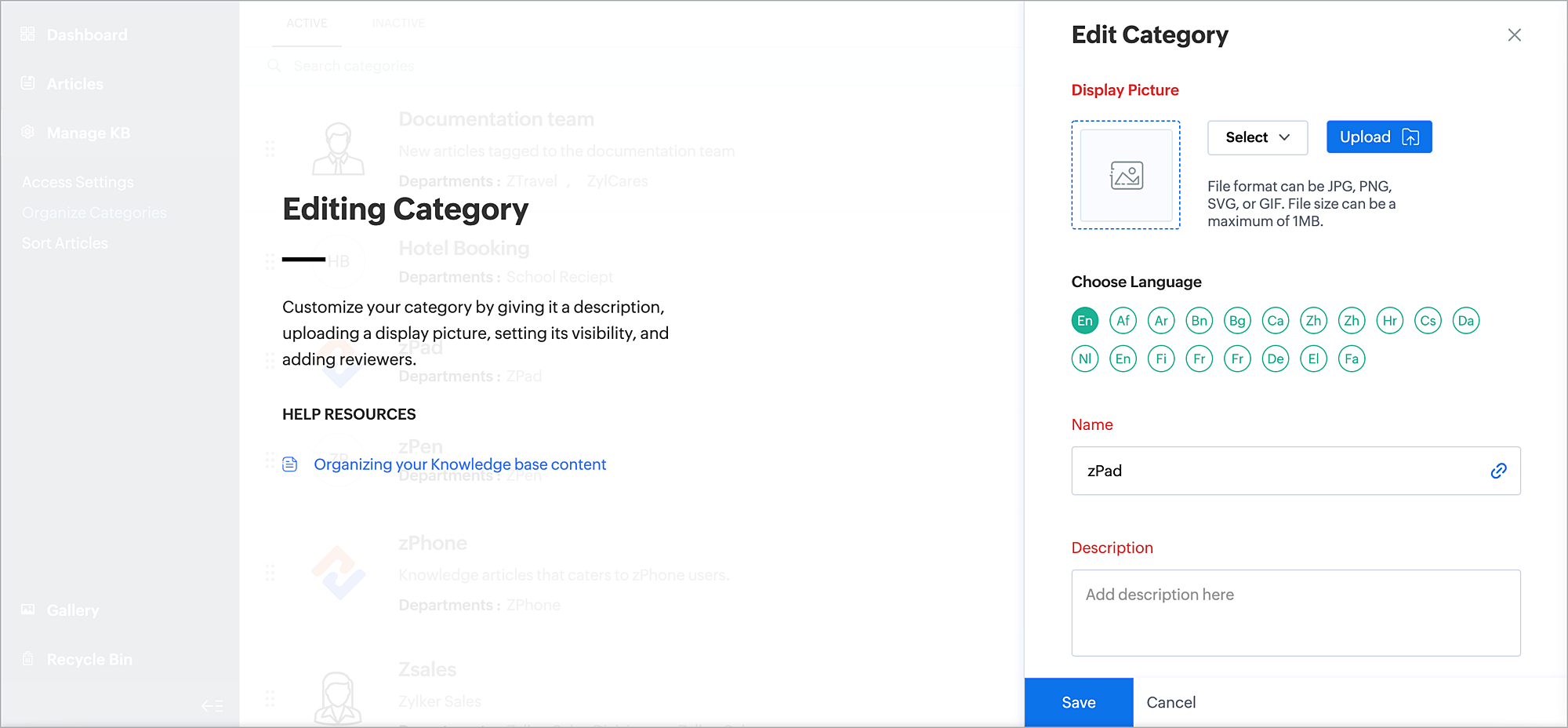The width and height of the screenshot is (1568, 728).
Task: Click drag handle beside Documentation team
Action: [x=270, y=148]
